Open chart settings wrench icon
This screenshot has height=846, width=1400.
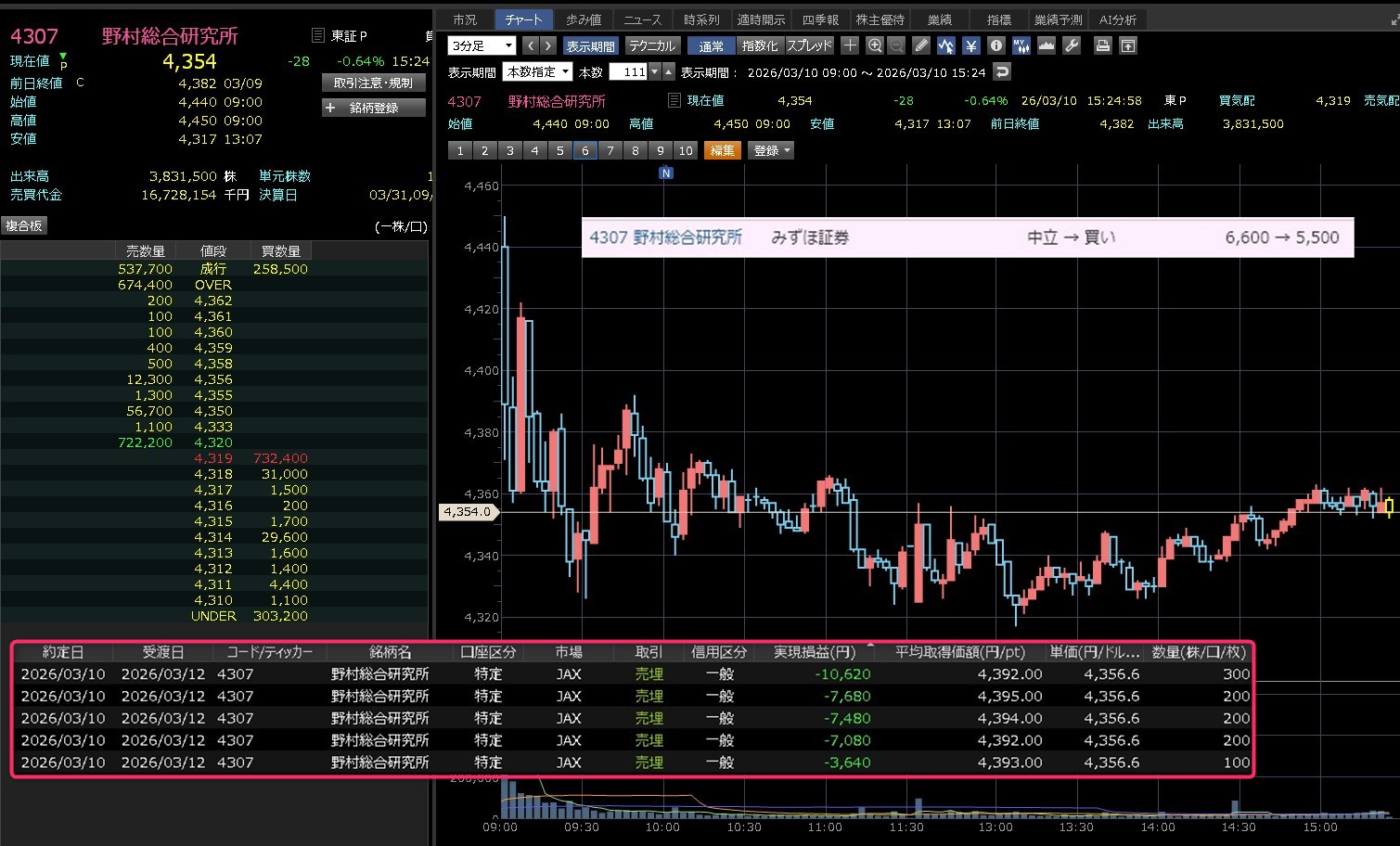pyautogui.click(x=1072, y=45)
